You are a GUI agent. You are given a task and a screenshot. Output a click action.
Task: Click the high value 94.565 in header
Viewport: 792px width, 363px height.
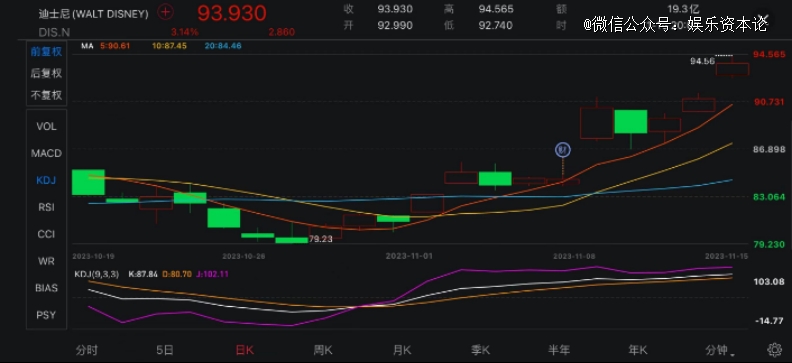coord(496,9)
